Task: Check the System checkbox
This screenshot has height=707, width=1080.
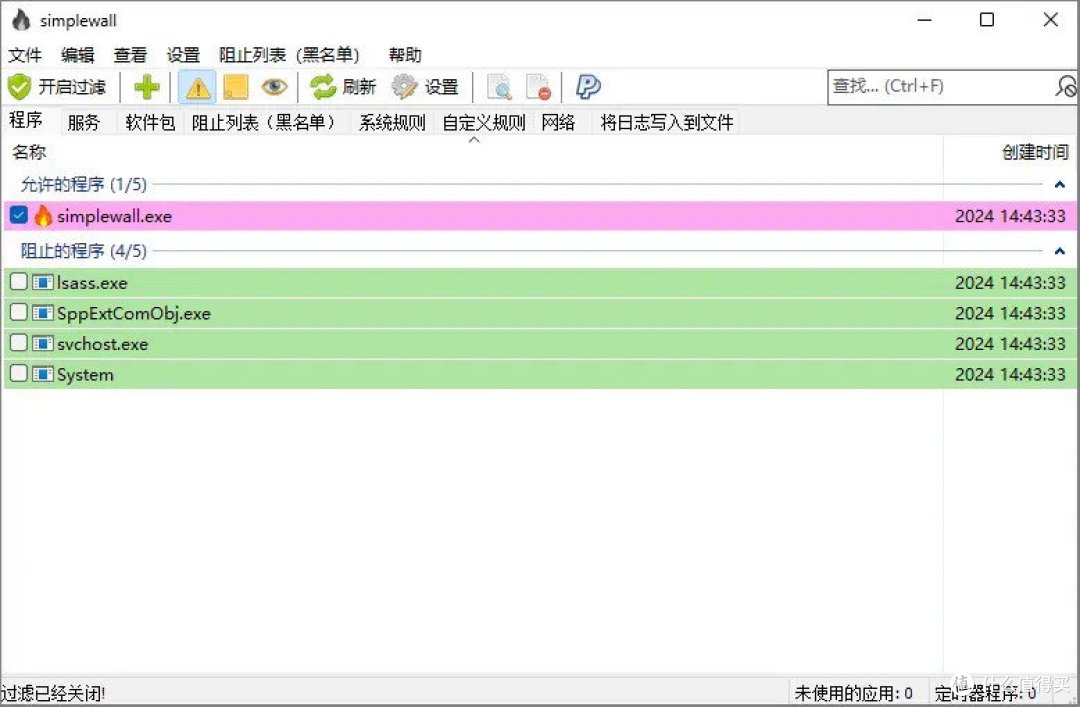Action: [x=19, y=373]
